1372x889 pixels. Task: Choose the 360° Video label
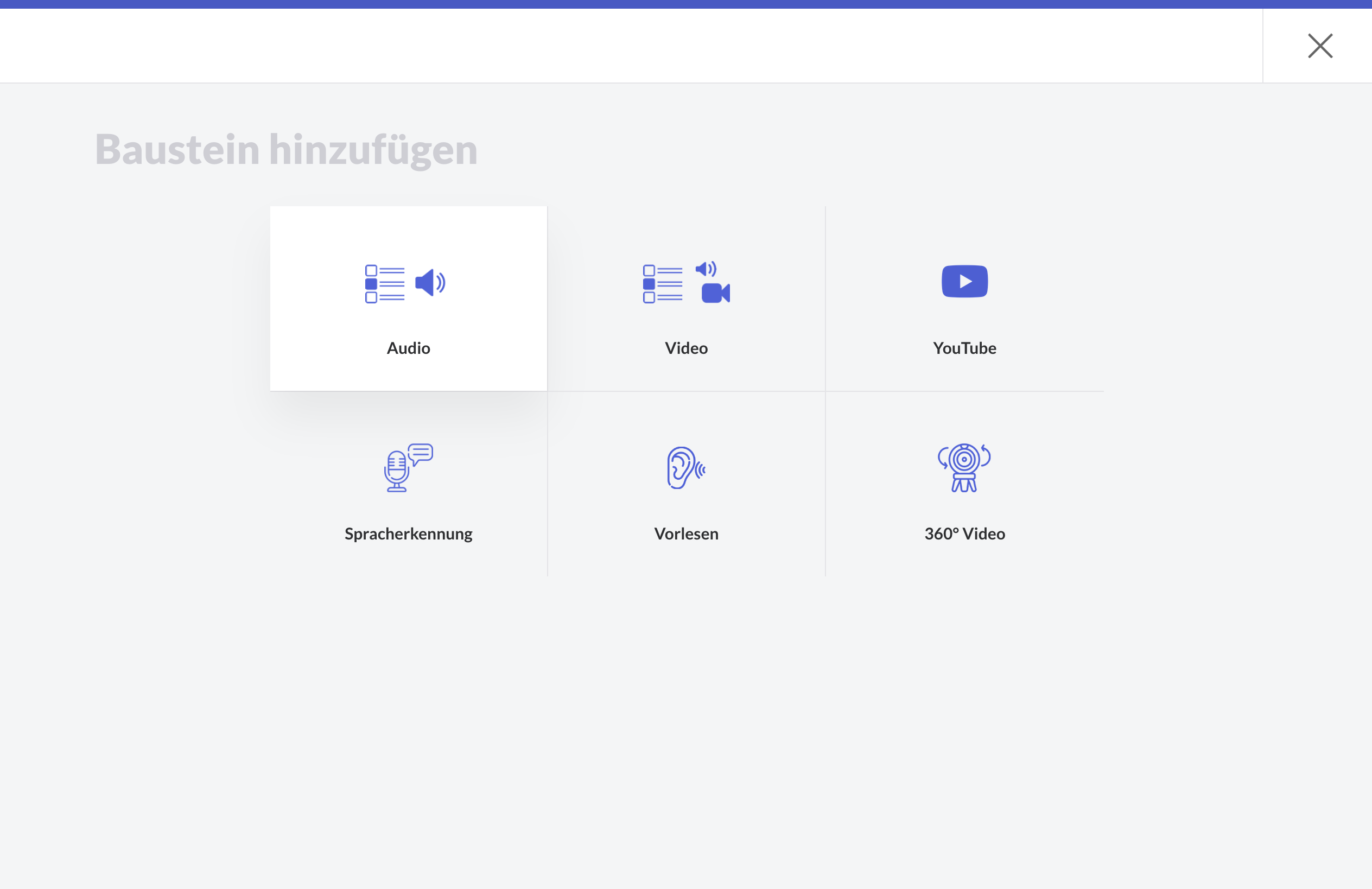pos(964,534)
